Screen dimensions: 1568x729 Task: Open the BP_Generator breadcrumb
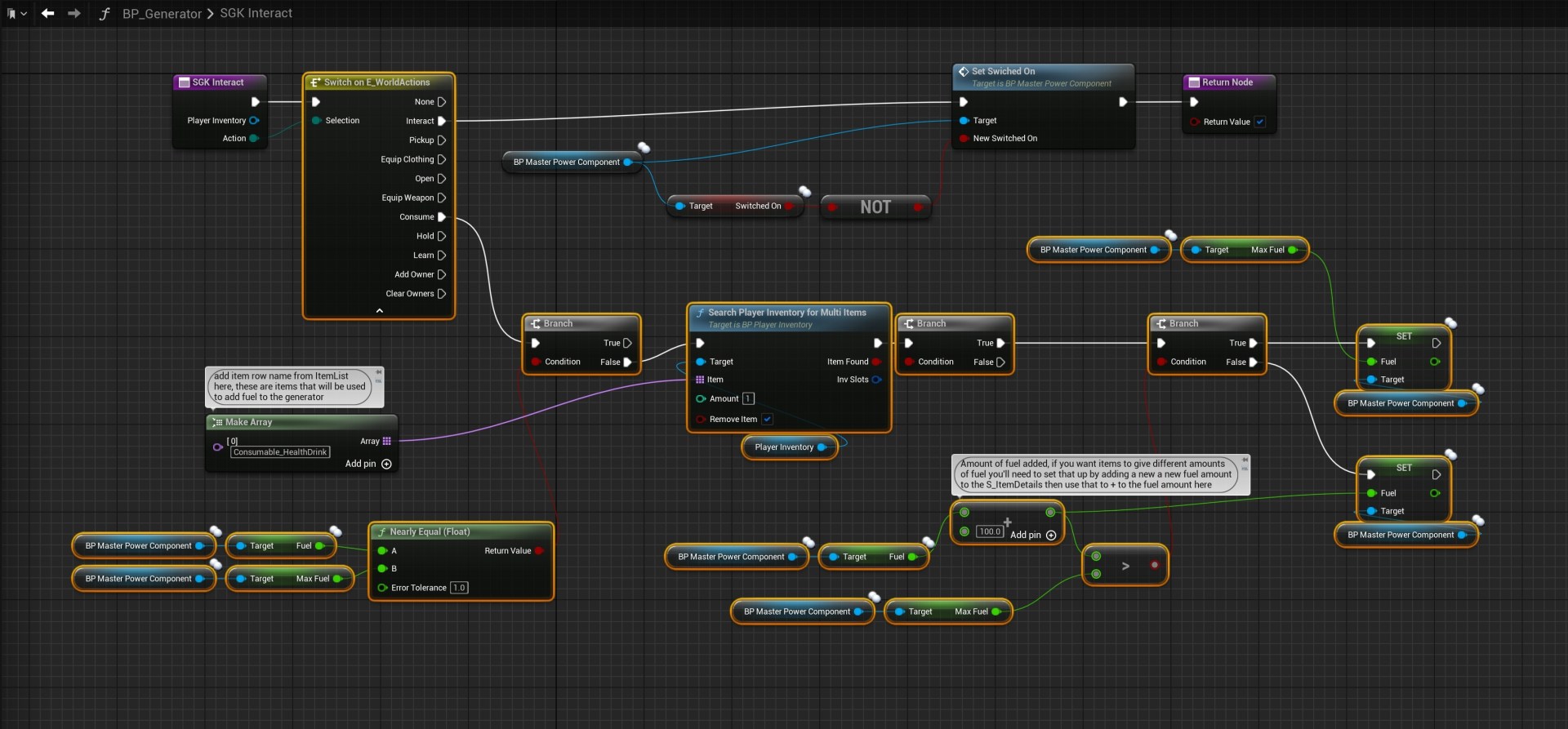click(x=162, y=14)
